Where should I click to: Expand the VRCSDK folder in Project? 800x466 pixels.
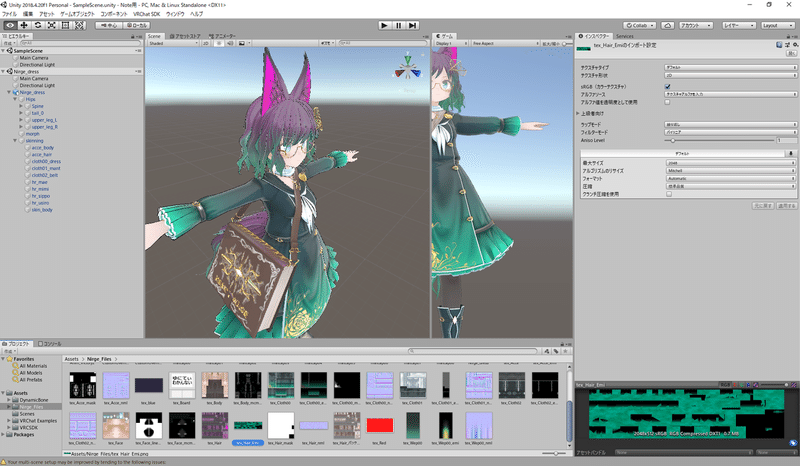pos(9,428)
